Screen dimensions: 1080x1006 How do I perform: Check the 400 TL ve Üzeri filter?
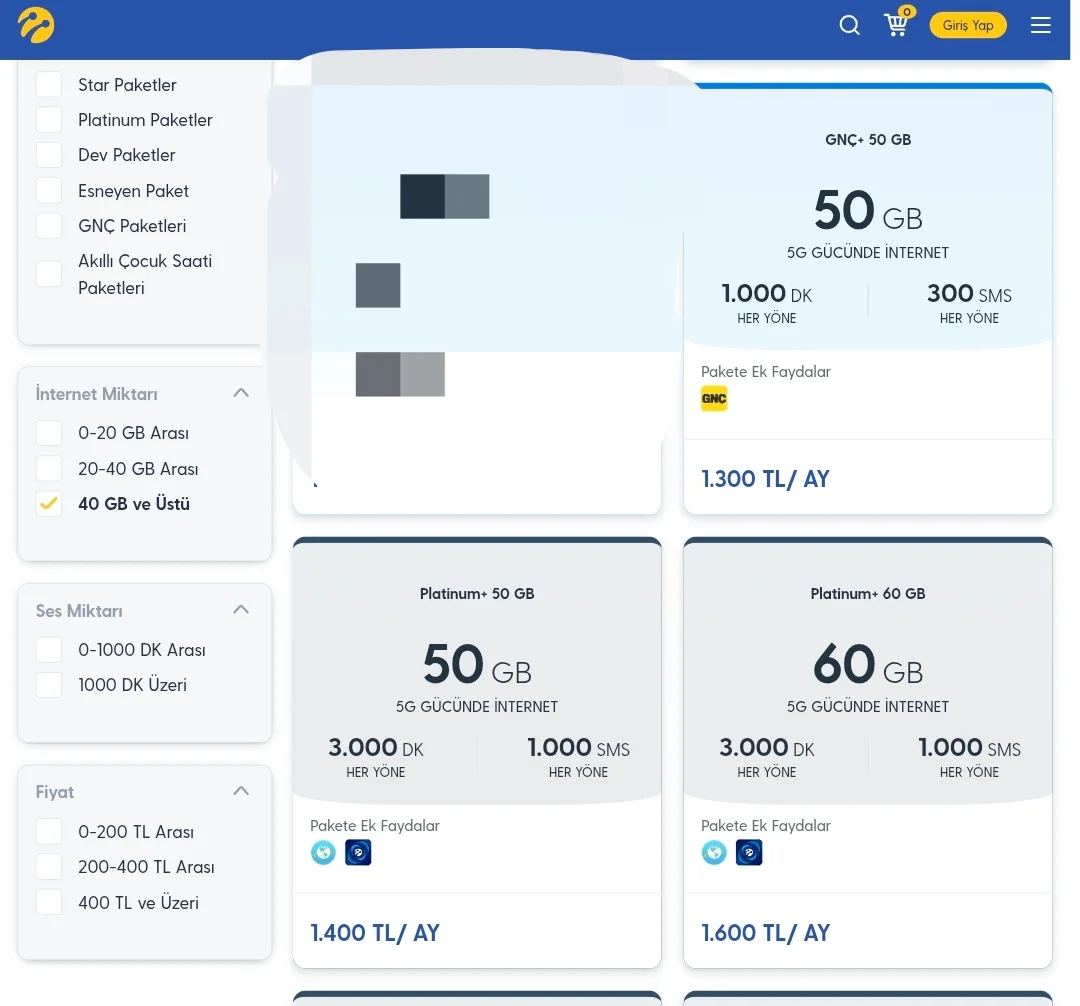click(49, 902)
